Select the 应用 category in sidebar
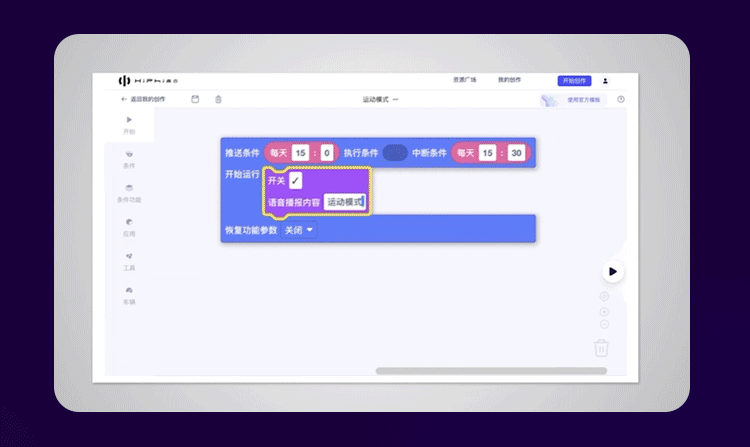750x447 pixels. click(x=129, y=228)
